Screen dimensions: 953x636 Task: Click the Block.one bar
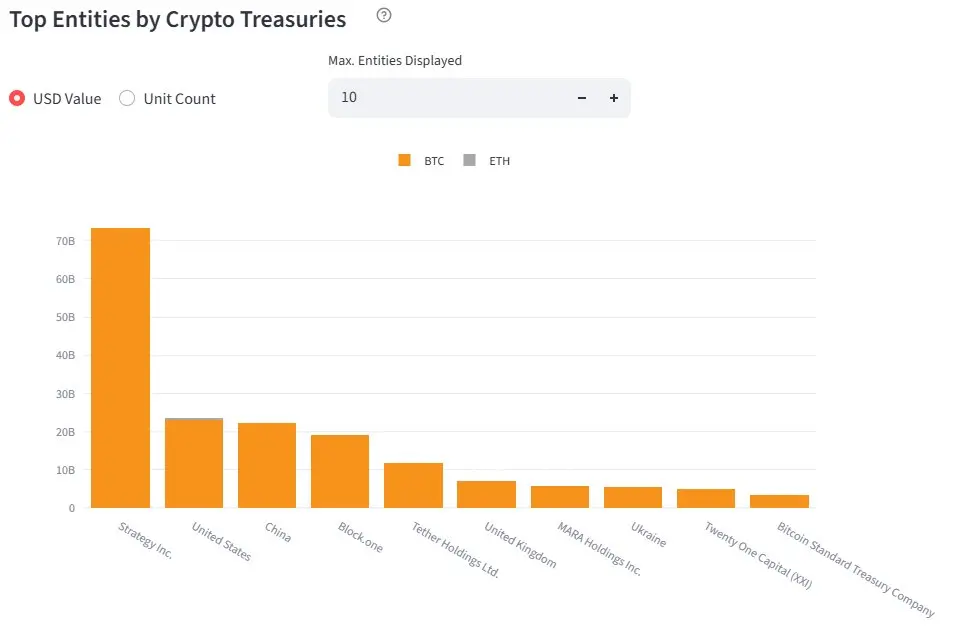[340, 471]
